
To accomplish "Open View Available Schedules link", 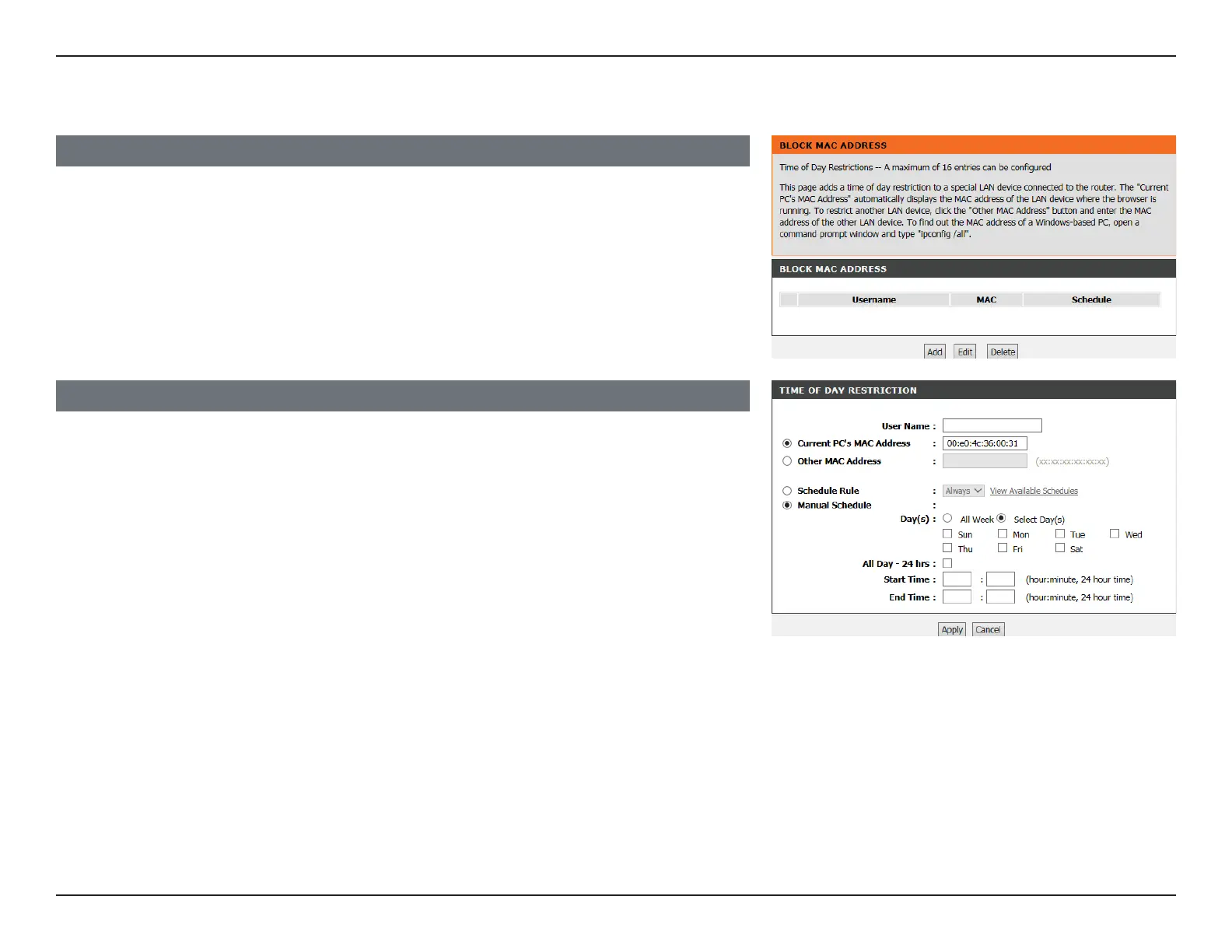I will tap(1034, 491).
